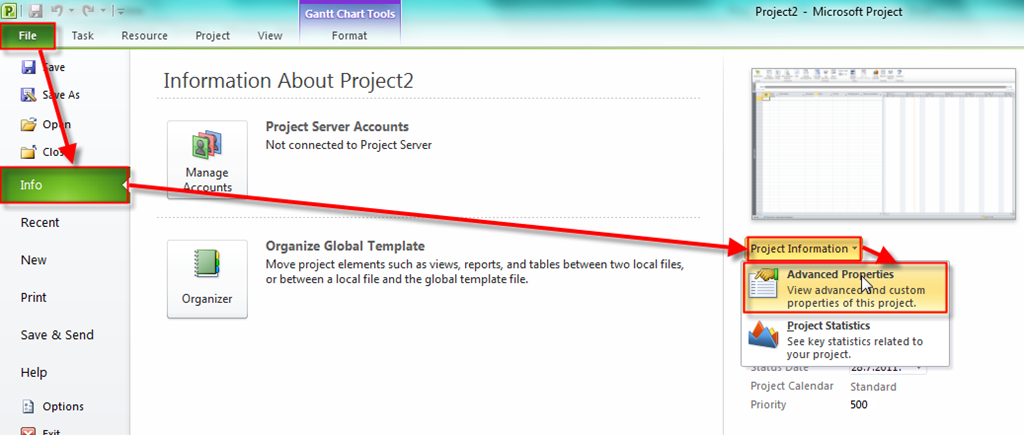1024x435 pixels.
Task: Open the undo history dropdown arrow
Action: pos(72,12)
